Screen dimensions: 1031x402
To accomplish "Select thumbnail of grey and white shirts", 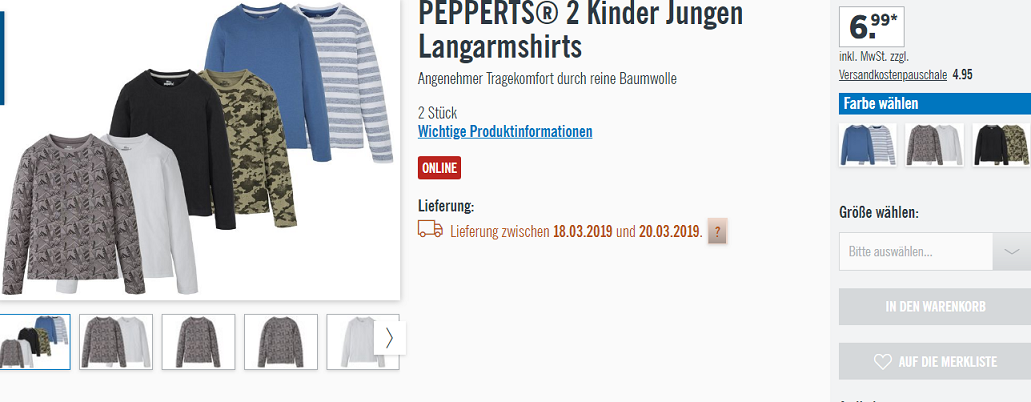I will [116, 341].
